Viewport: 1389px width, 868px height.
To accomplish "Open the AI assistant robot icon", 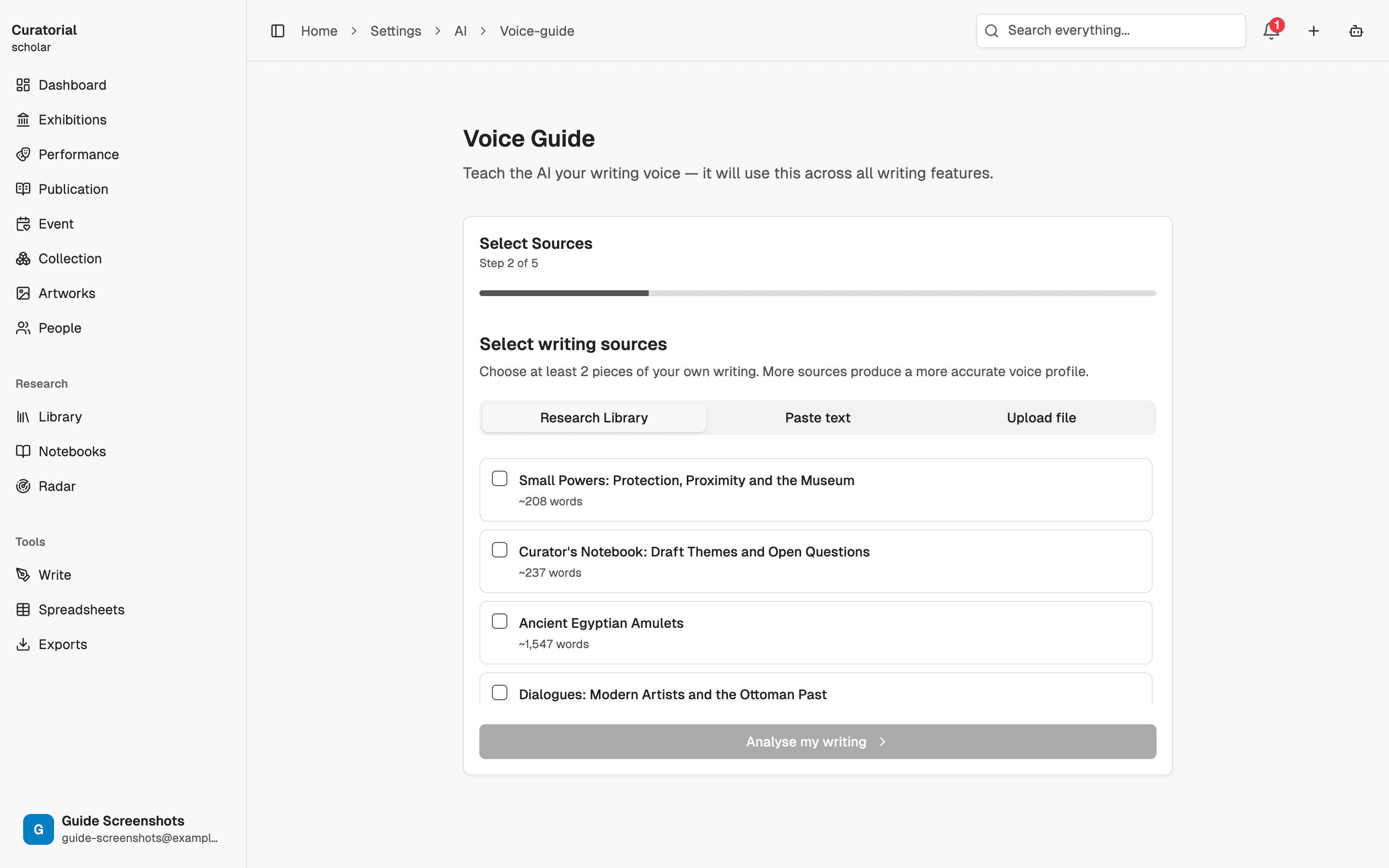I will click(x=1356, y=31).
